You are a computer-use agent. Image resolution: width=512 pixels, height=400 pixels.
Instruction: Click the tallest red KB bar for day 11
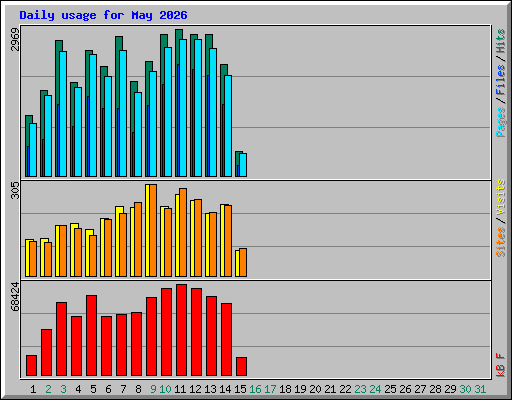pos(181,330)
